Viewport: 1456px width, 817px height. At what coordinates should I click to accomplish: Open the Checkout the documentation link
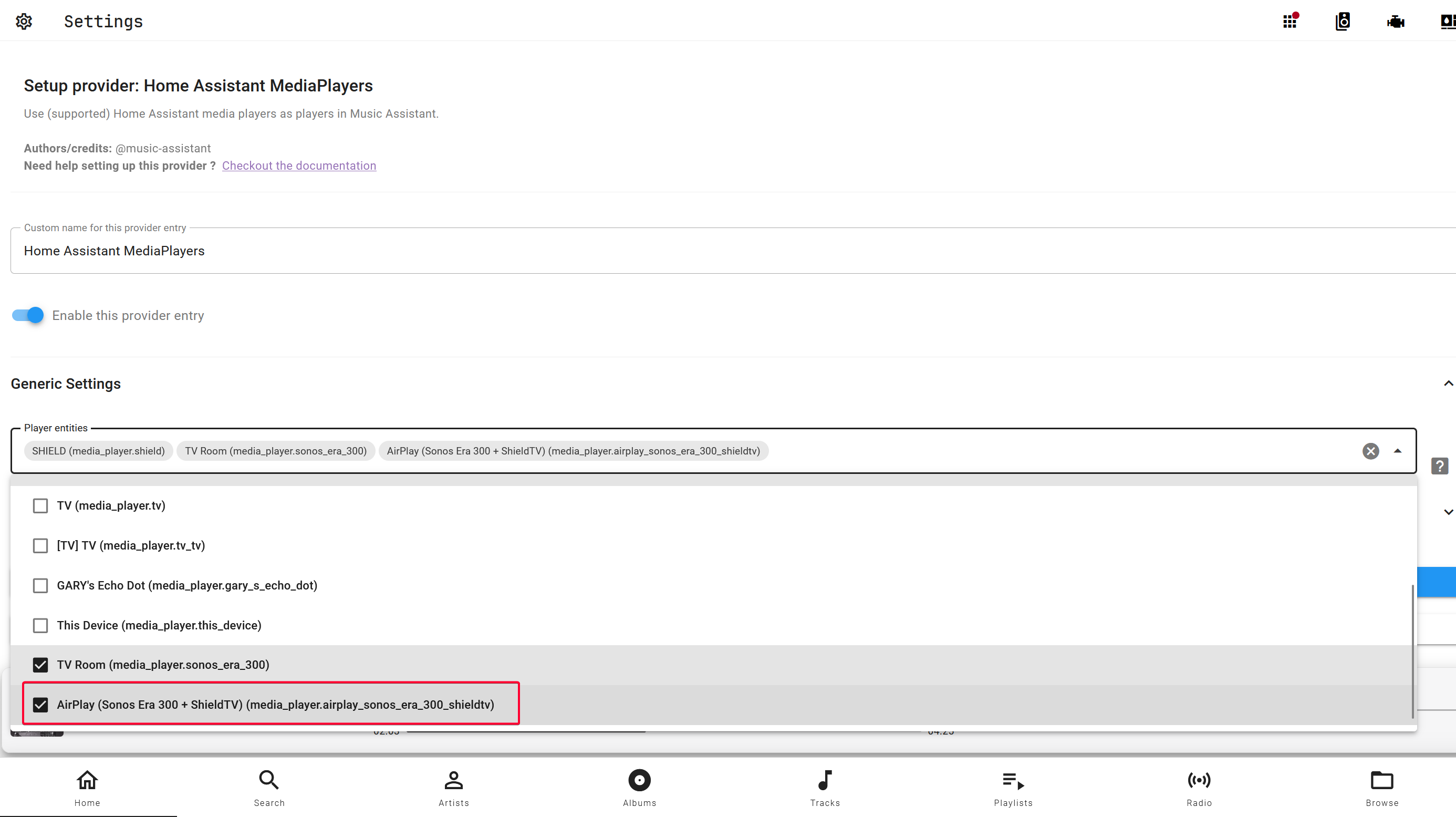click(299, 166)
